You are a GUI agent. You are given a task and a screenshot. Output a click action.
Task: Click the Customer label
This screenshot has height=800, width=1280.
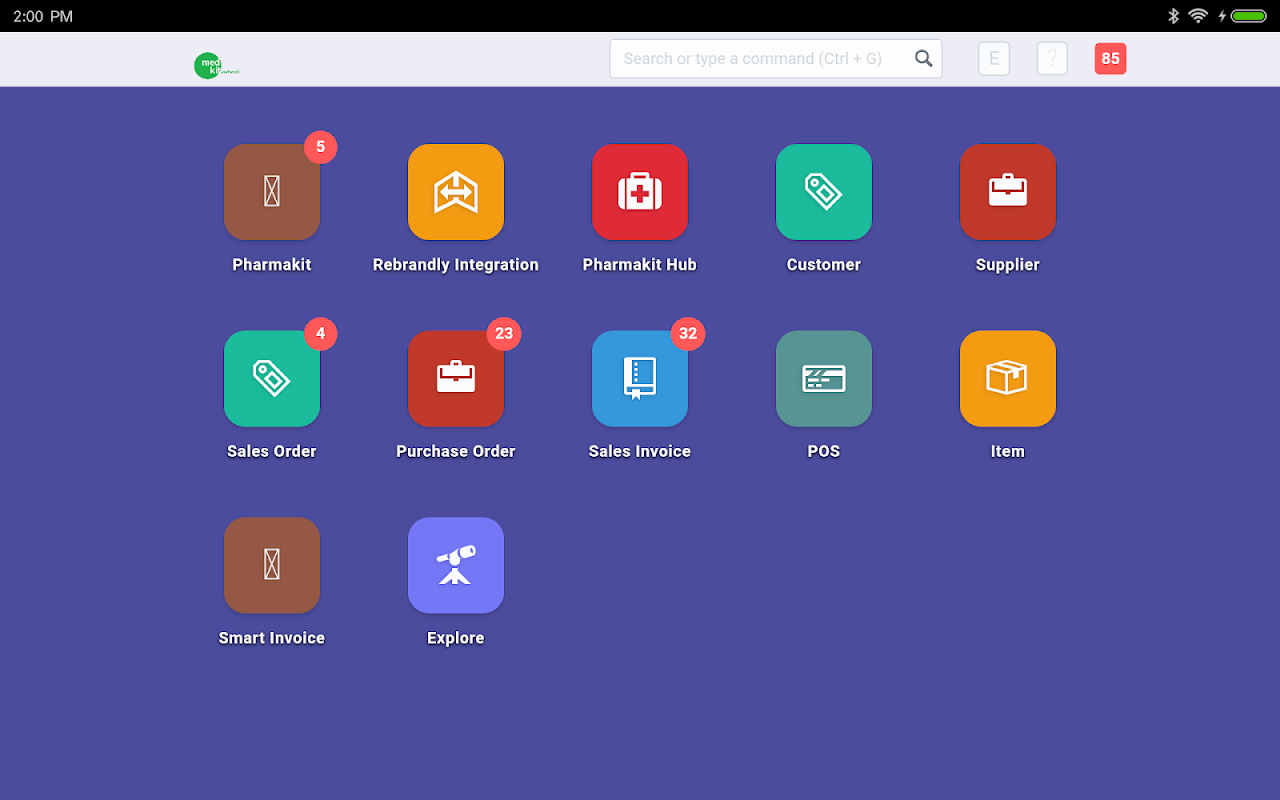pos(824,265)
